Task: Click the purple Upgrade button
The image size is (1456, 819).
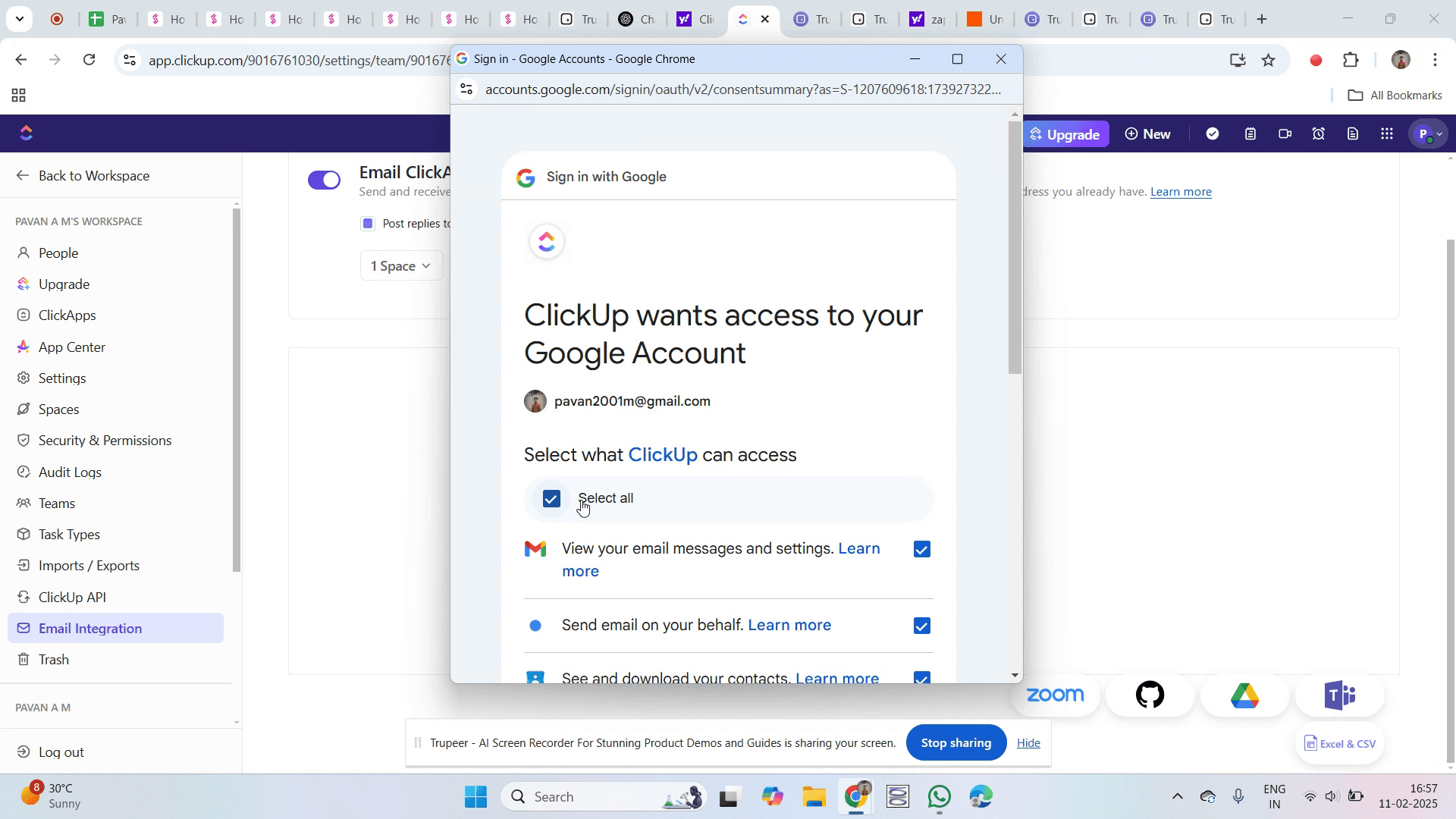Action: [x=1065, y=134]
